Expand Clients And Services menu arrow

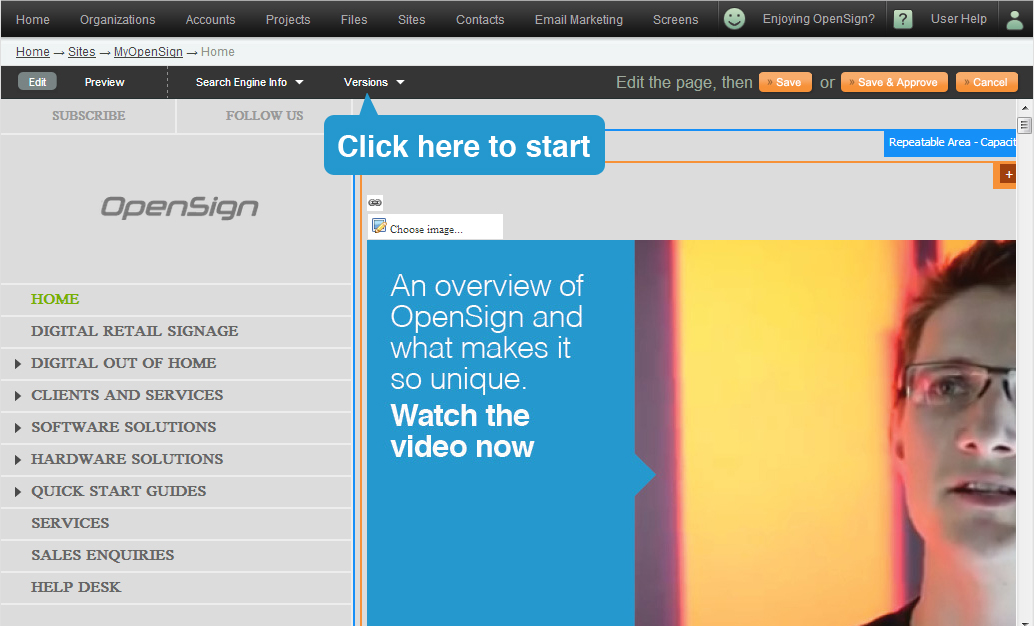click(18, 396)
